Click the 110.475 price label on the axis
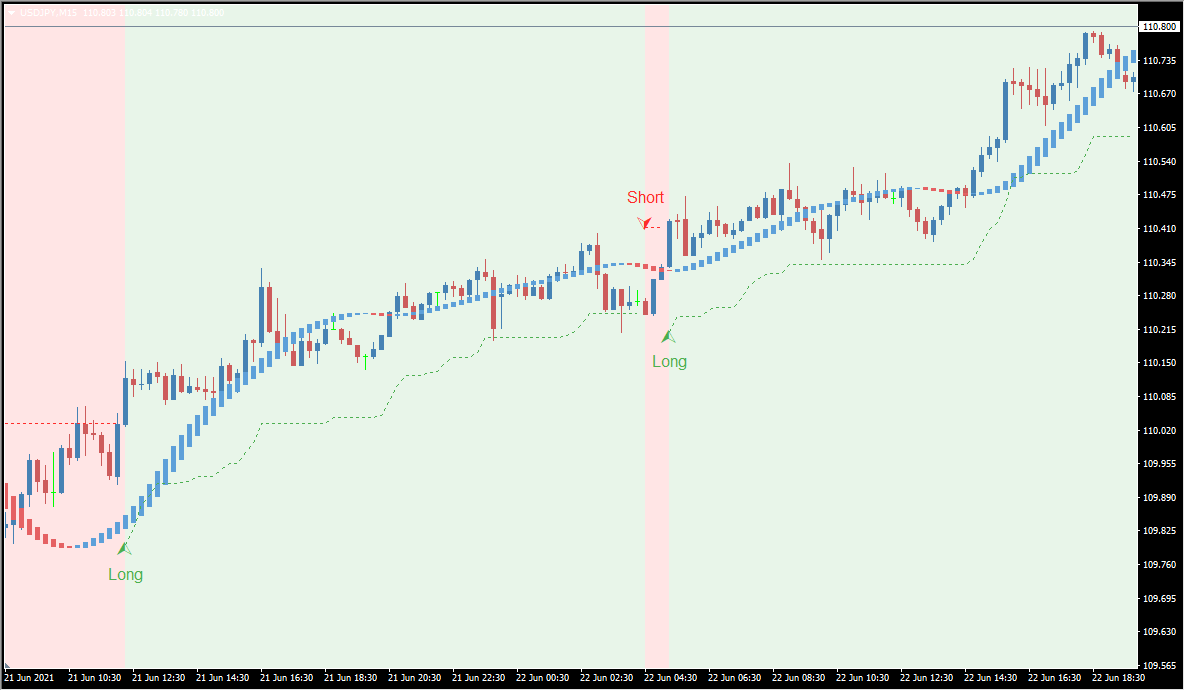This screenshot has height=691, width=1185. [1159, 195]
